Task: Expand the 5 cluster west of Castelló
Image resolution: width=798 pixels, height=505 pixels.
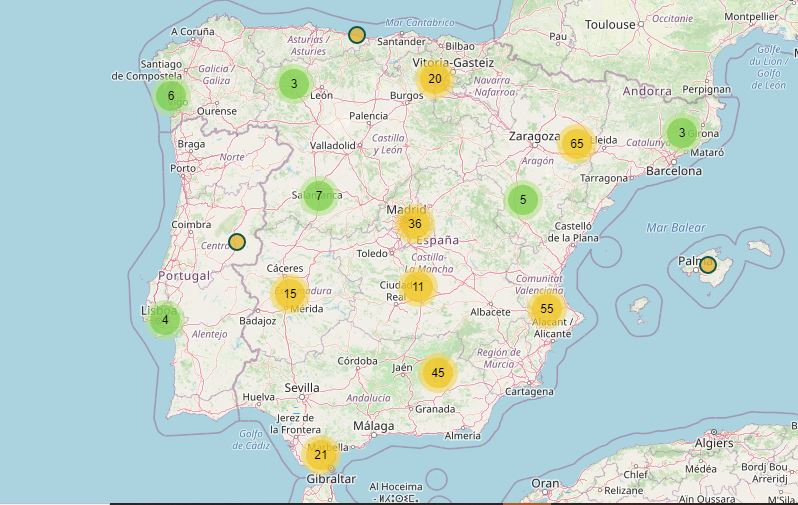Action: coord(523,200)
